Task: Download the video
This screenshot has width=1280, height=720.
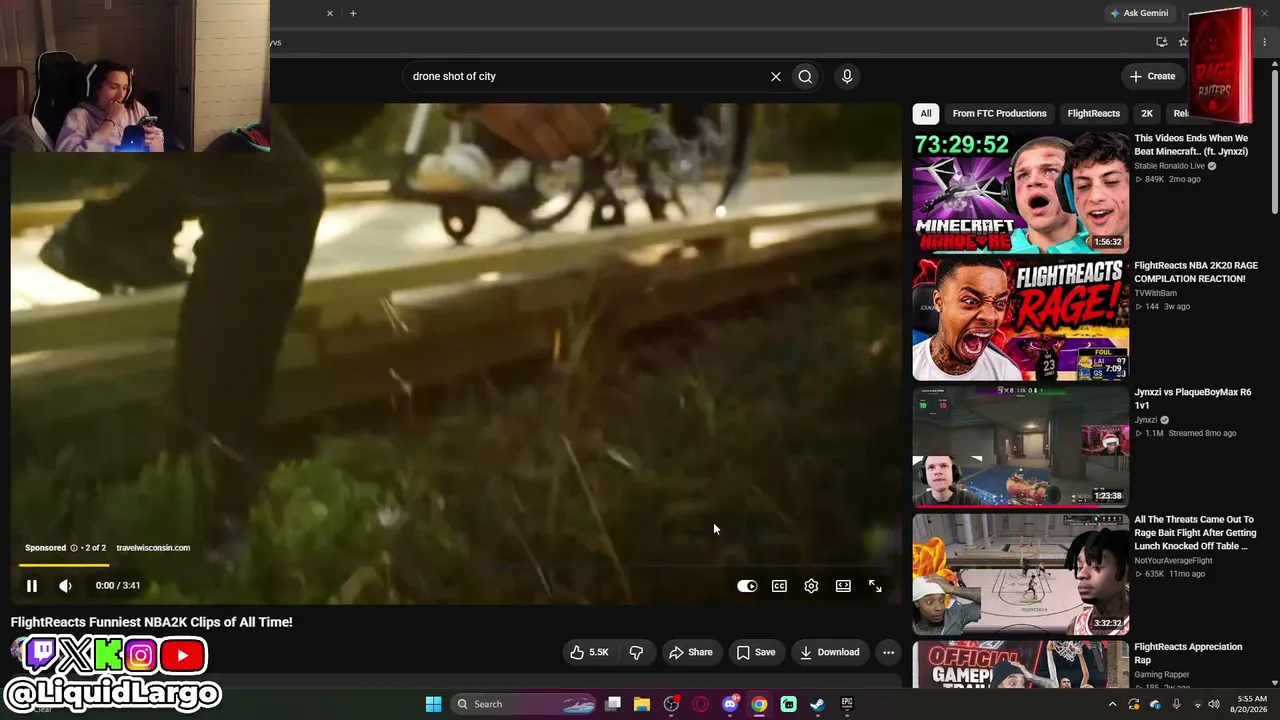Action: [x=830, y=652]
